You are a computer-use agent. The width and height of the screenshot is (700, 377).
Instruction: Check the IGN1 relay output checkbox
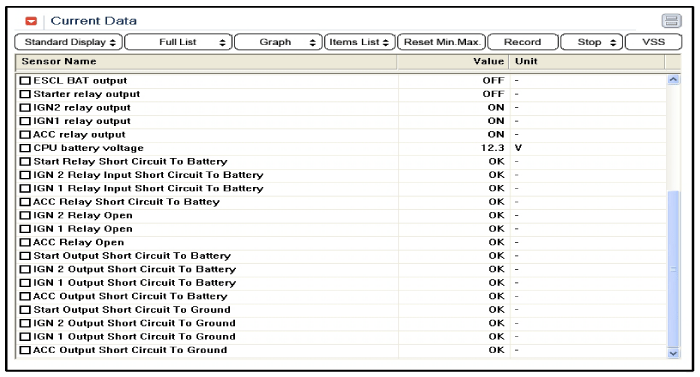[25, 121]
